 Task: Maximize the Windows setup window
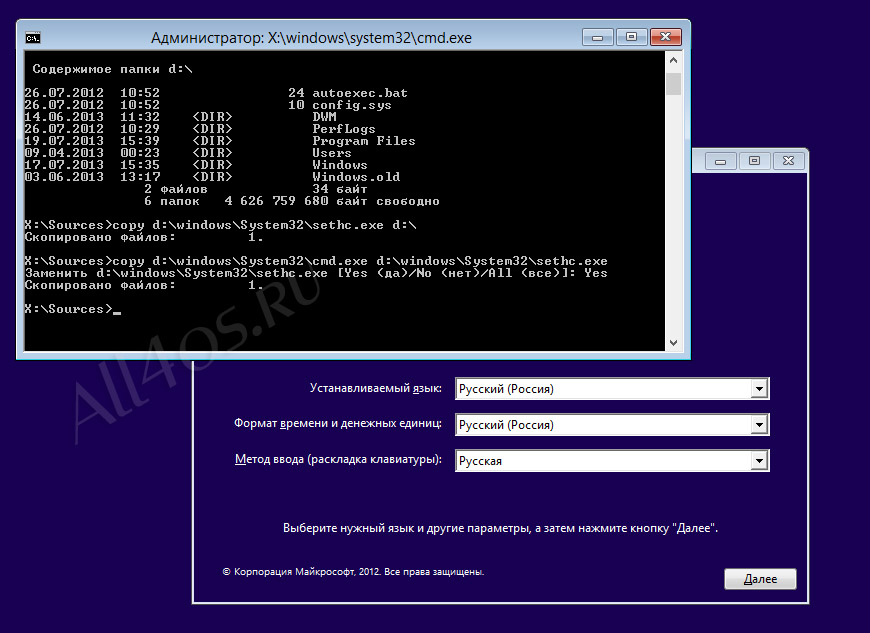pyautogui.click(x=755, y=161)
